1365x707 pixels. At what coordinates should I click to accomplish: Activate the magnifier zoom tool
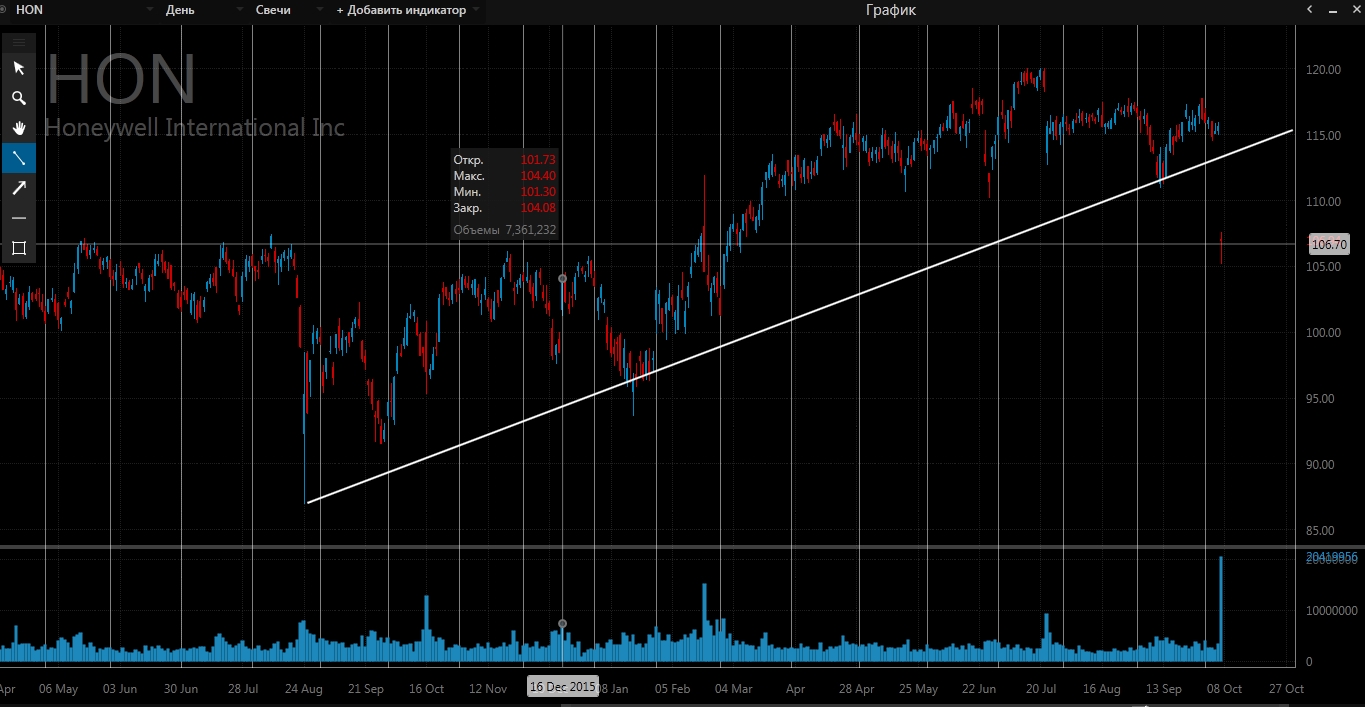(x=18, y=98)
